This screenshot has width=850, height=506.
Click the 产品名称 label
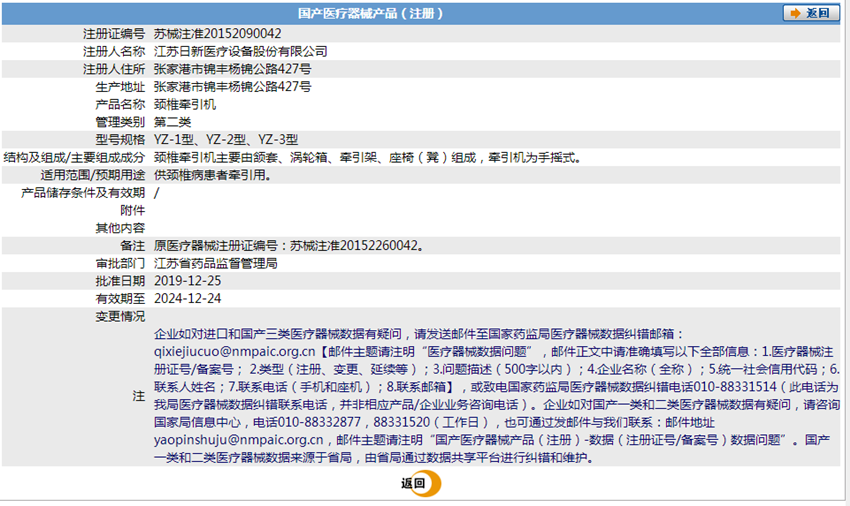[x=120, y=104]
